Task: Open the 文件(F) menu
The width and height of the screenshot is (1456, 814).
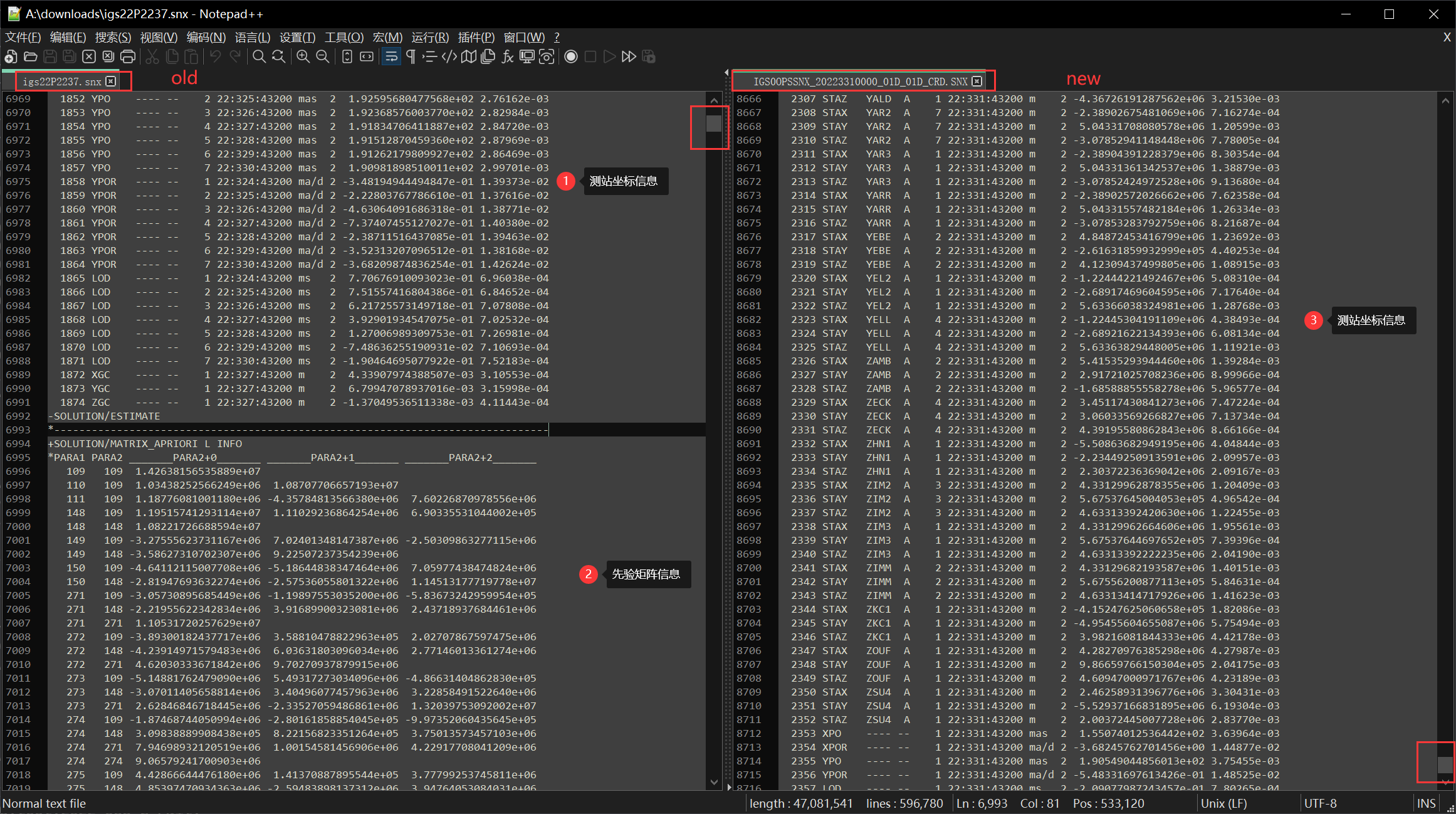Action: point(23,38)
